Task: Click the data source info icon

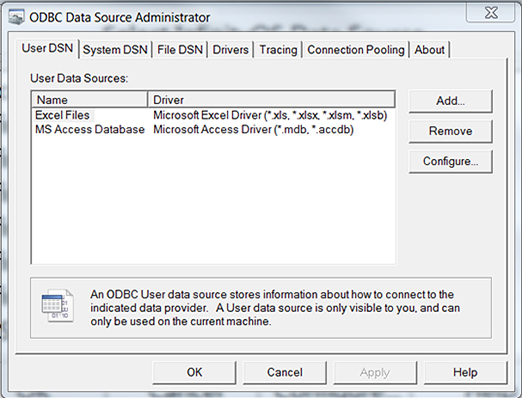Action: (x=57, y=306)
